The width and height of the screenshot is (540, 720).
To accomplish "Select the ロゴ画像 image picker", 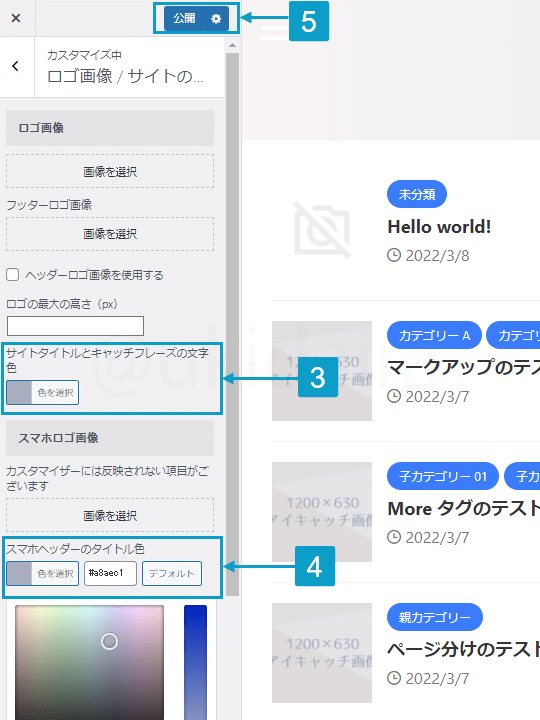I will 110,171.
